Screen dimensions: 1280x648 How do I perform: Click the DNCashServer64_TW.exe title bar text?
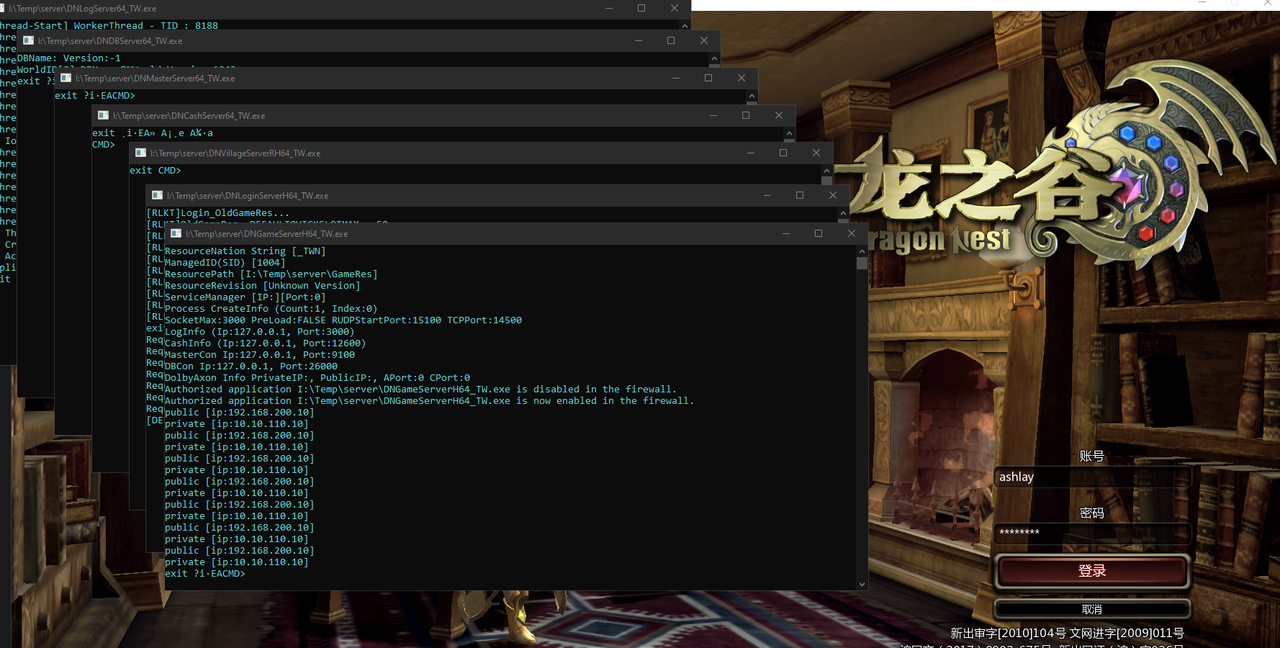point(189,116)
